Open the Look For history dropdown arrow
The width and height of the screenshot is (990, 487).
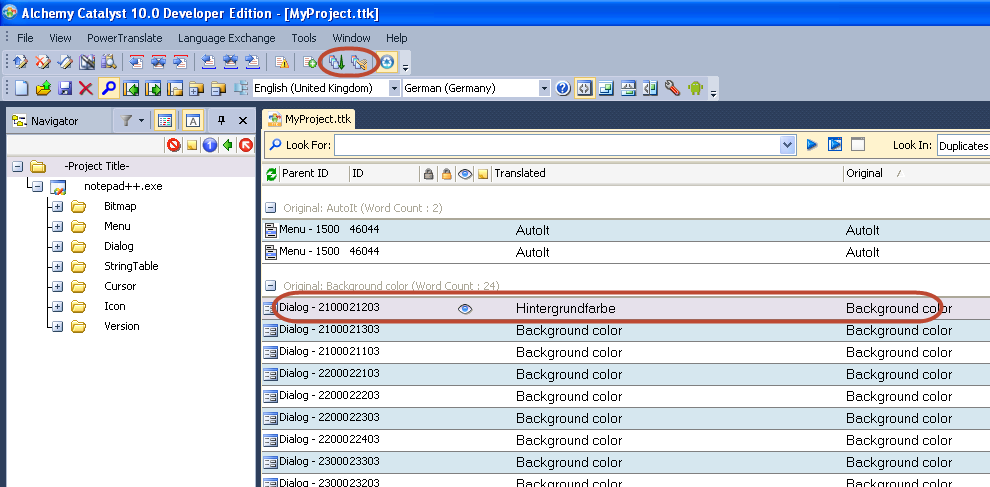tap(787, 145)
